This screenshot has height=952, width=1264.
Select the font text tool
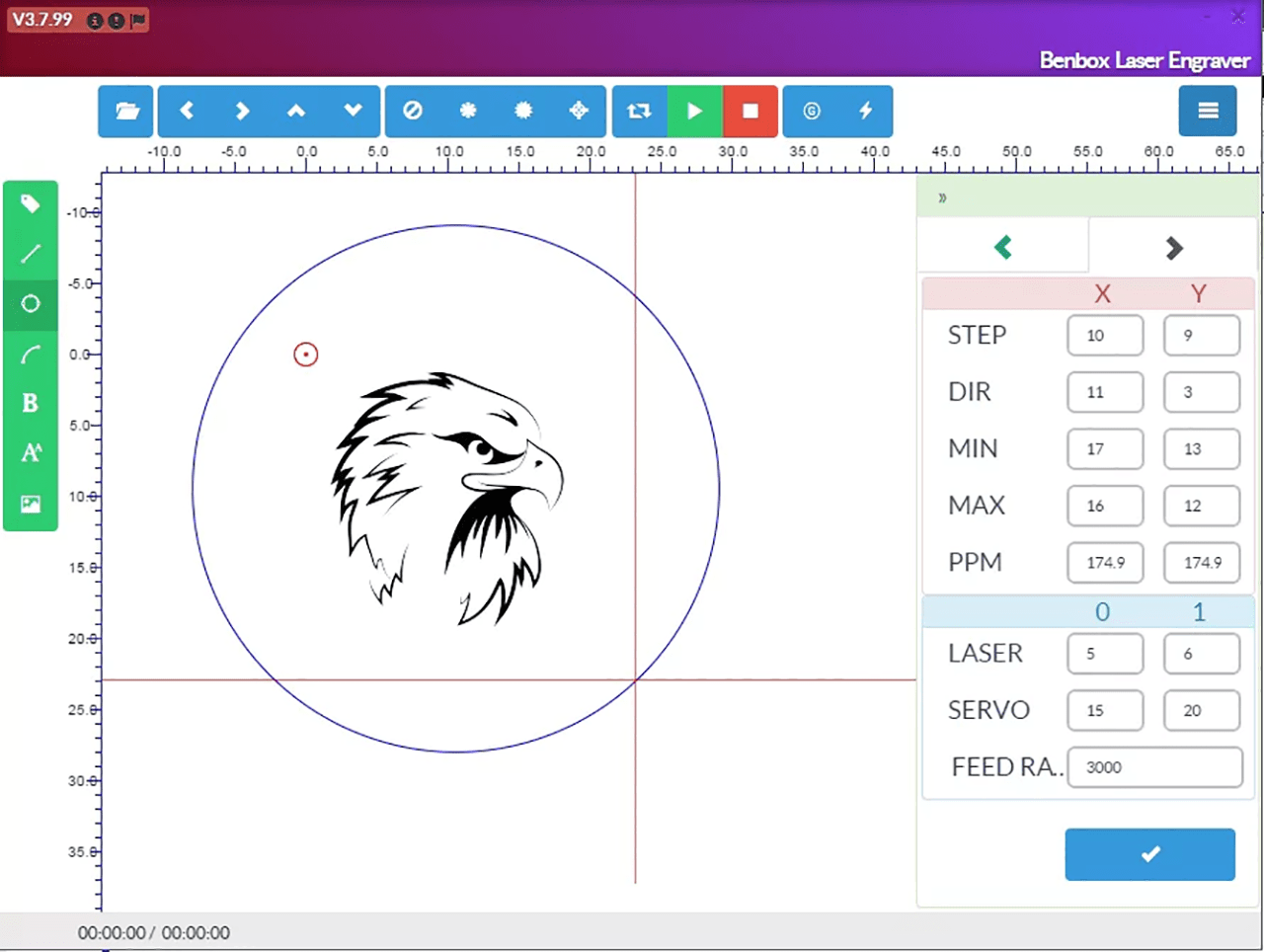pos(31,453)
